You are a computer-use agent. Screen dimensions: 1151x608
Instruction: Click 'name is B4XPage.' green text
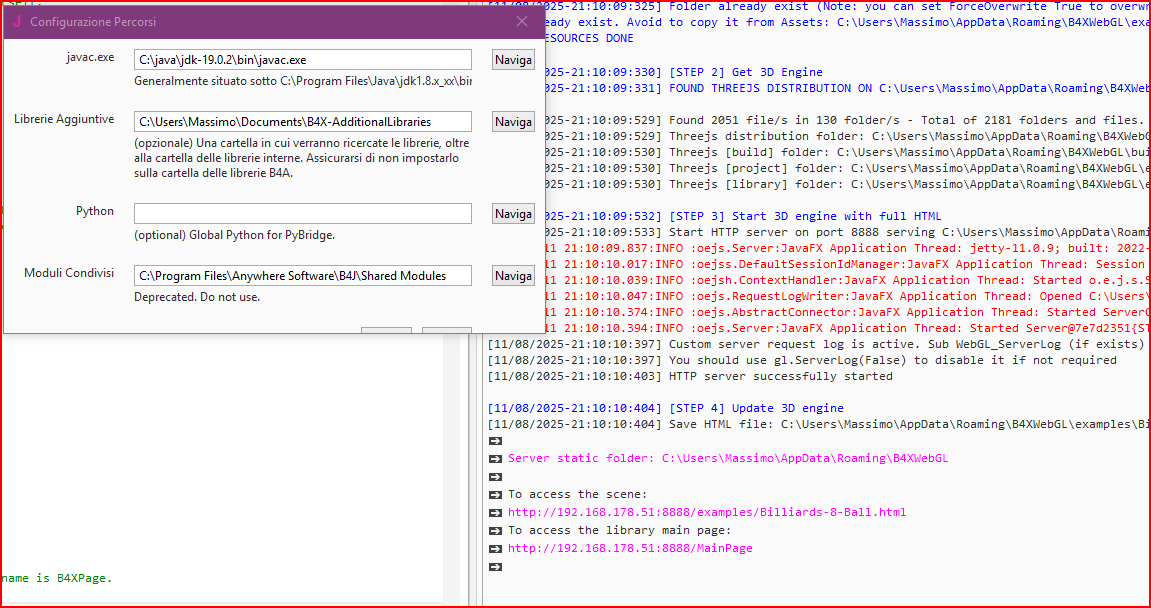tap(57, 578)
